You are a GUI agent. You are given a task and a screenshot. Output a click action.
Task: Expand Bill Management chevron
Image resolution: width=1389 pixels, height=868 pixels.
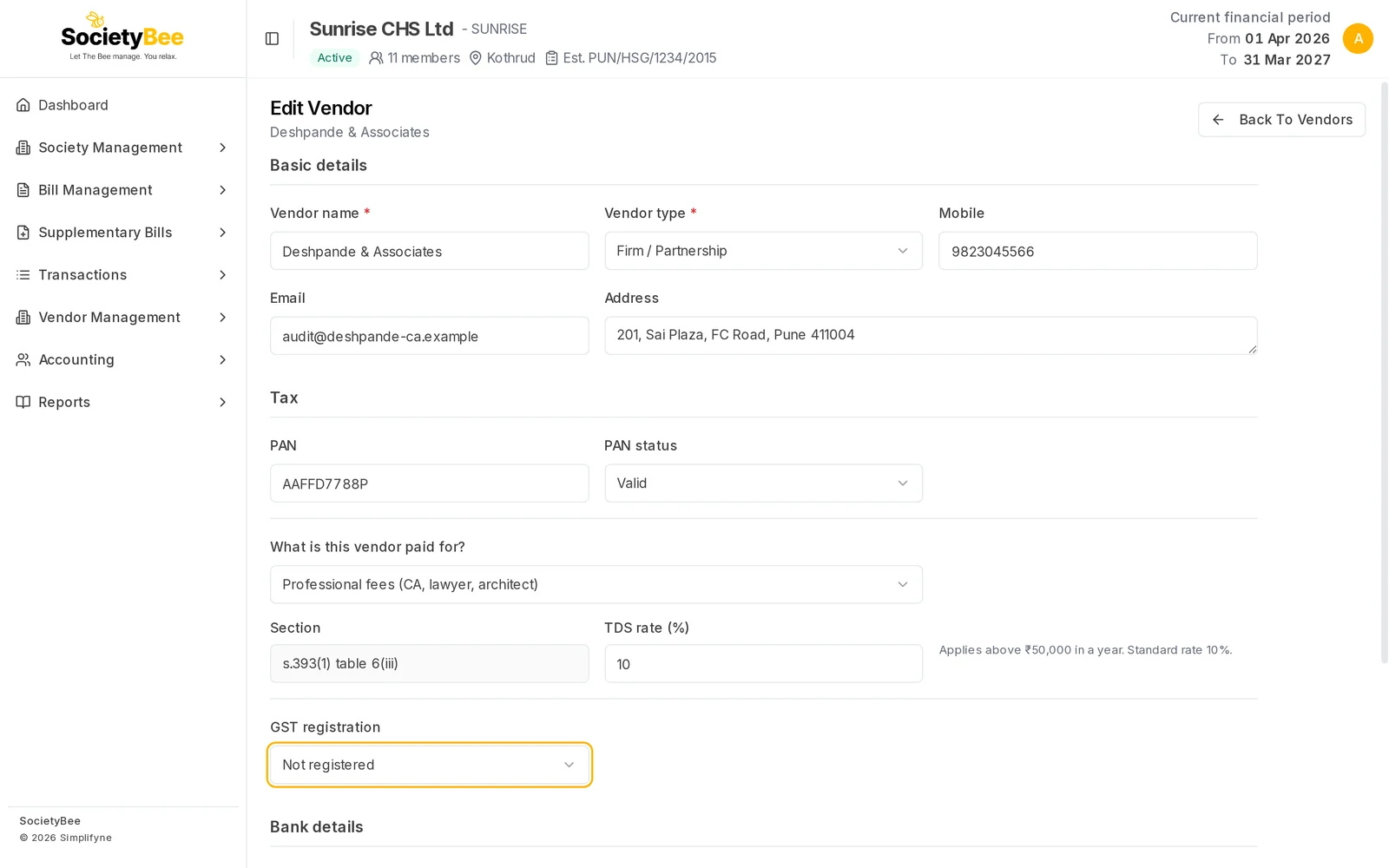pyautogui.click(x=222, y=190)
